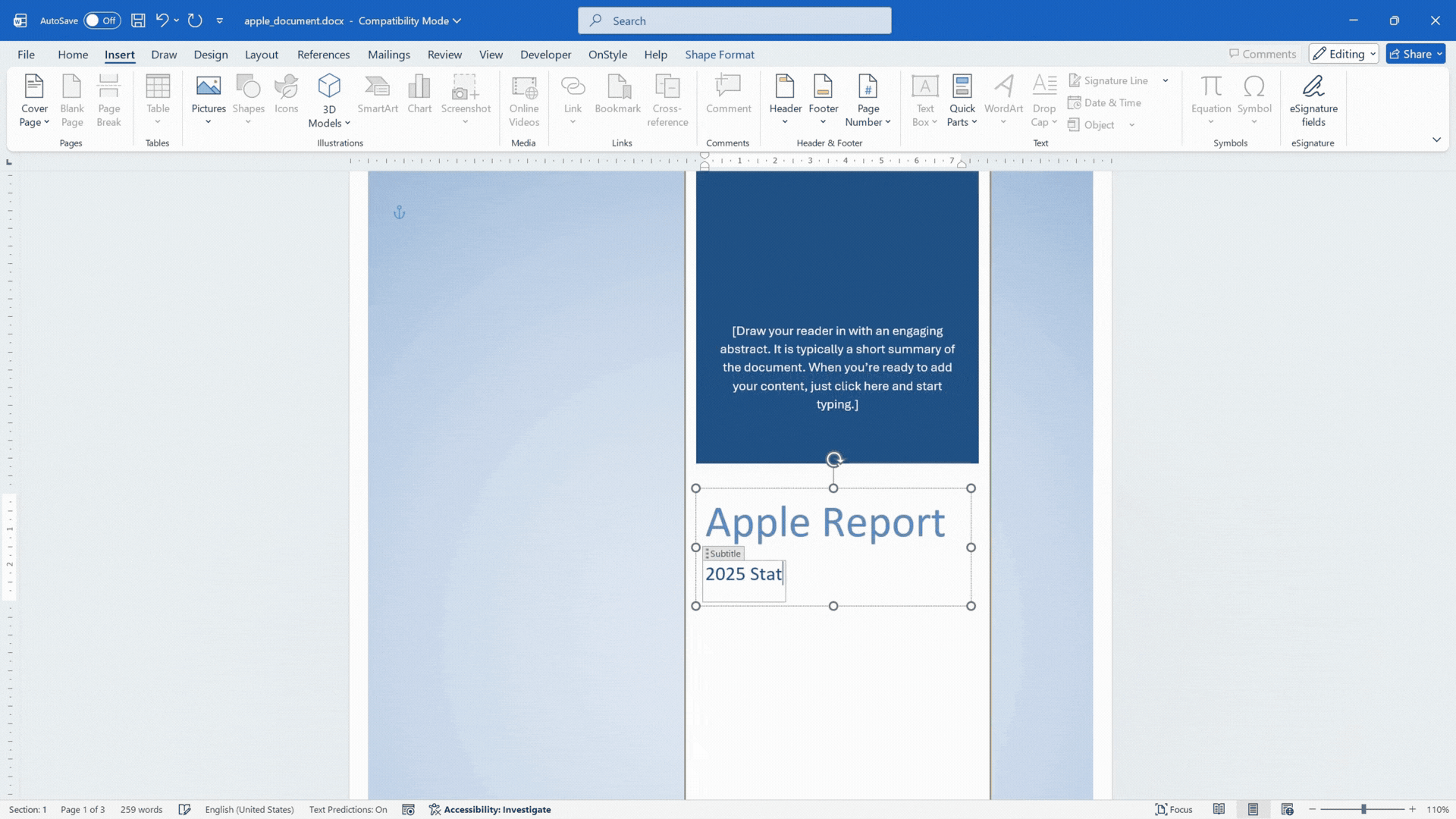Open the Shape Format tab
This screenshot has height=819, width=1456.
point(719,55)
